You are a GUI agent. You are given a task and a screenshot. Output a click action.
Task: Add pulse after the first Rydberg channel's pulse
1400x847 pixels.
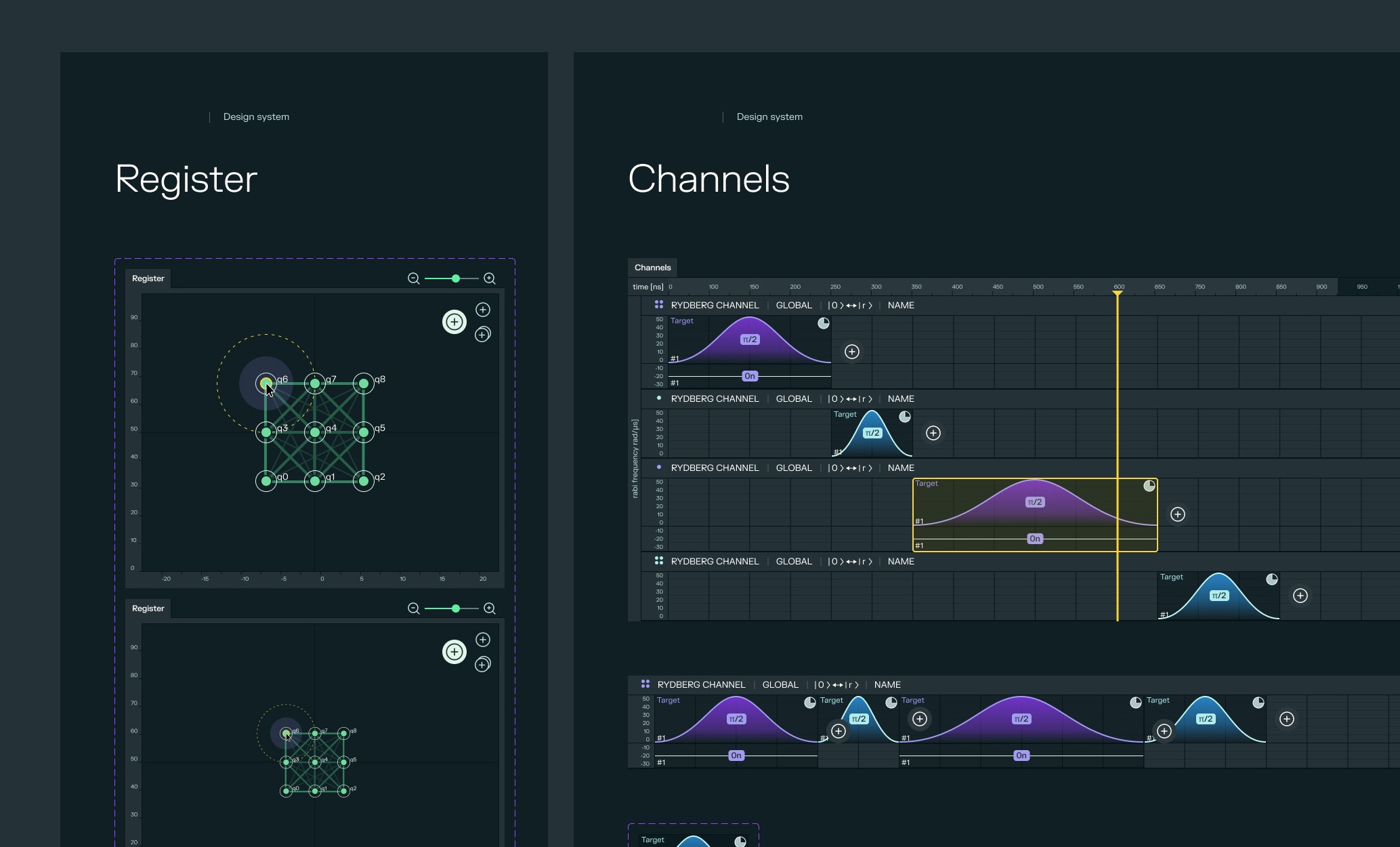[x=852, y=352]
